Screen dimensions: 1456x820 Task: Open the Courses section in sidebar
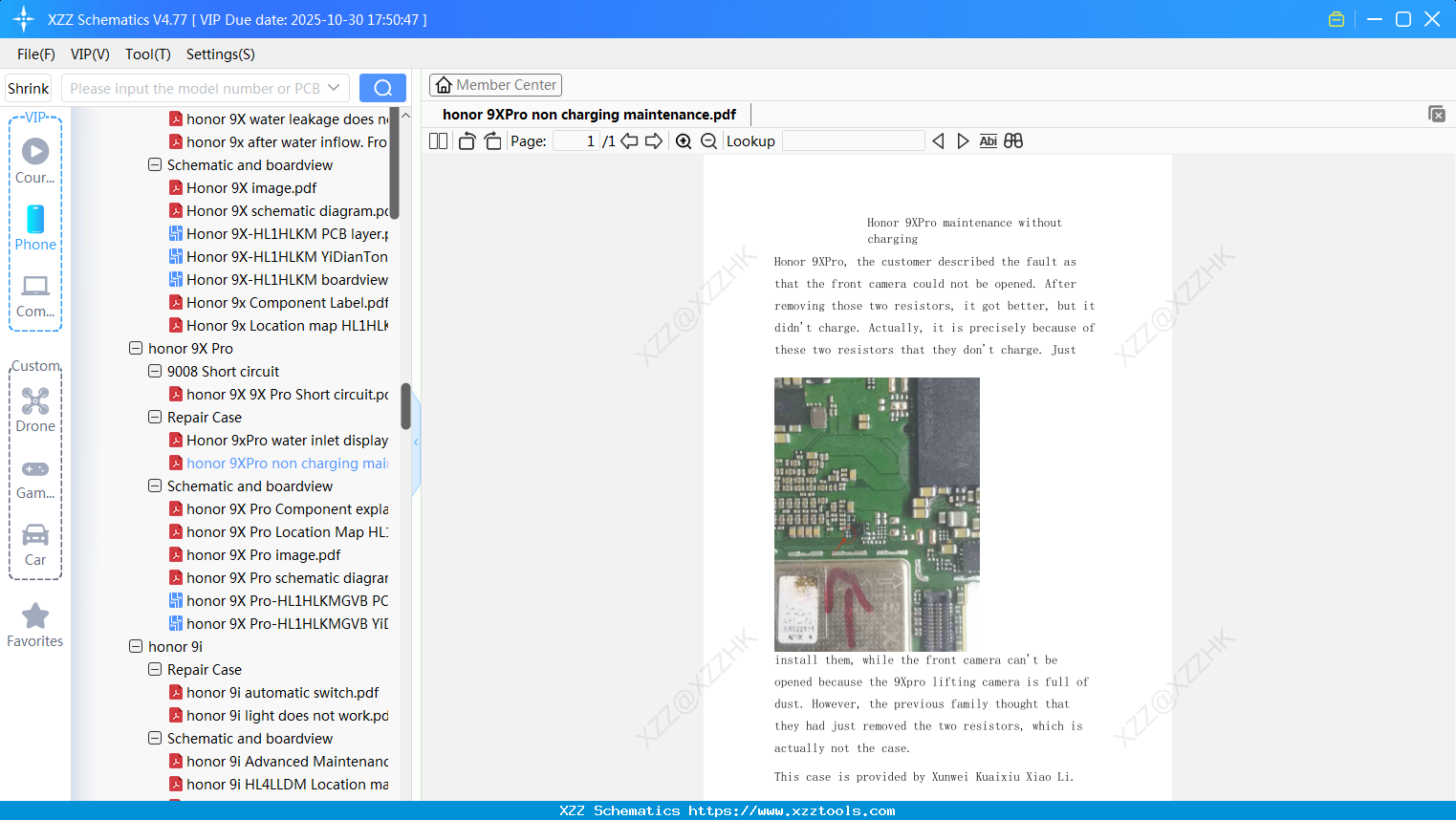point(35,161)
